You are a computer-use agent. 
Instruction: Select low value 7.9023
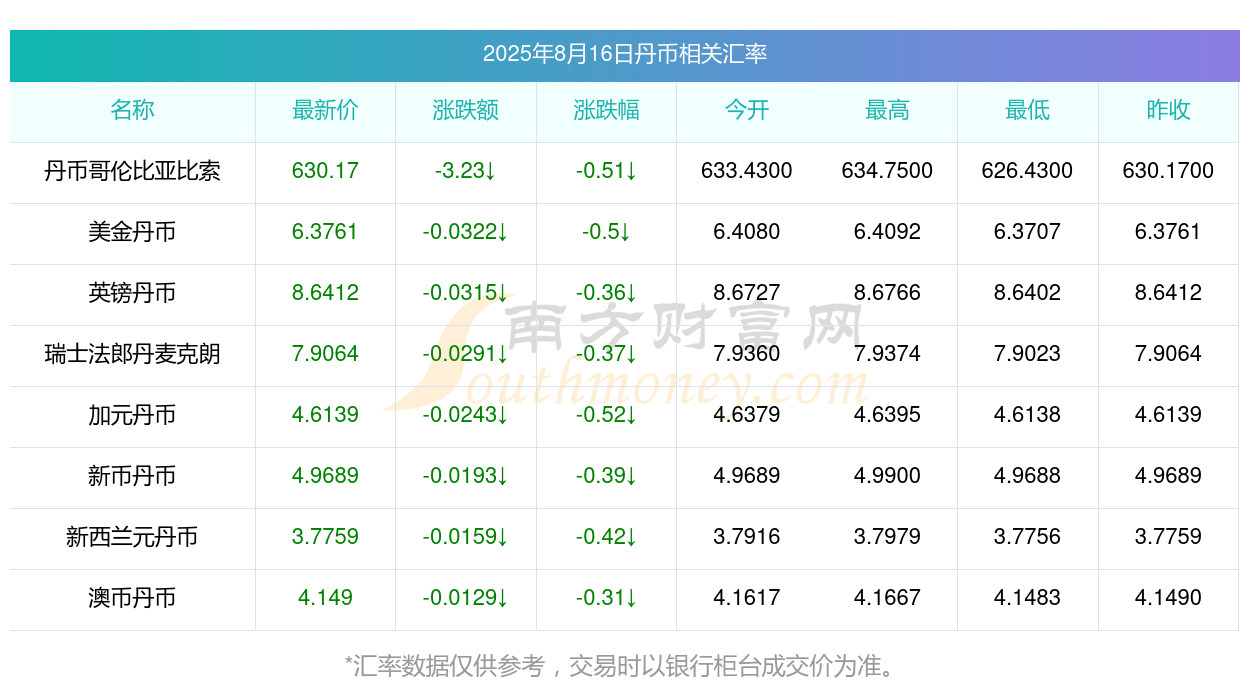pyautogui.click(x=1028, y=354)
